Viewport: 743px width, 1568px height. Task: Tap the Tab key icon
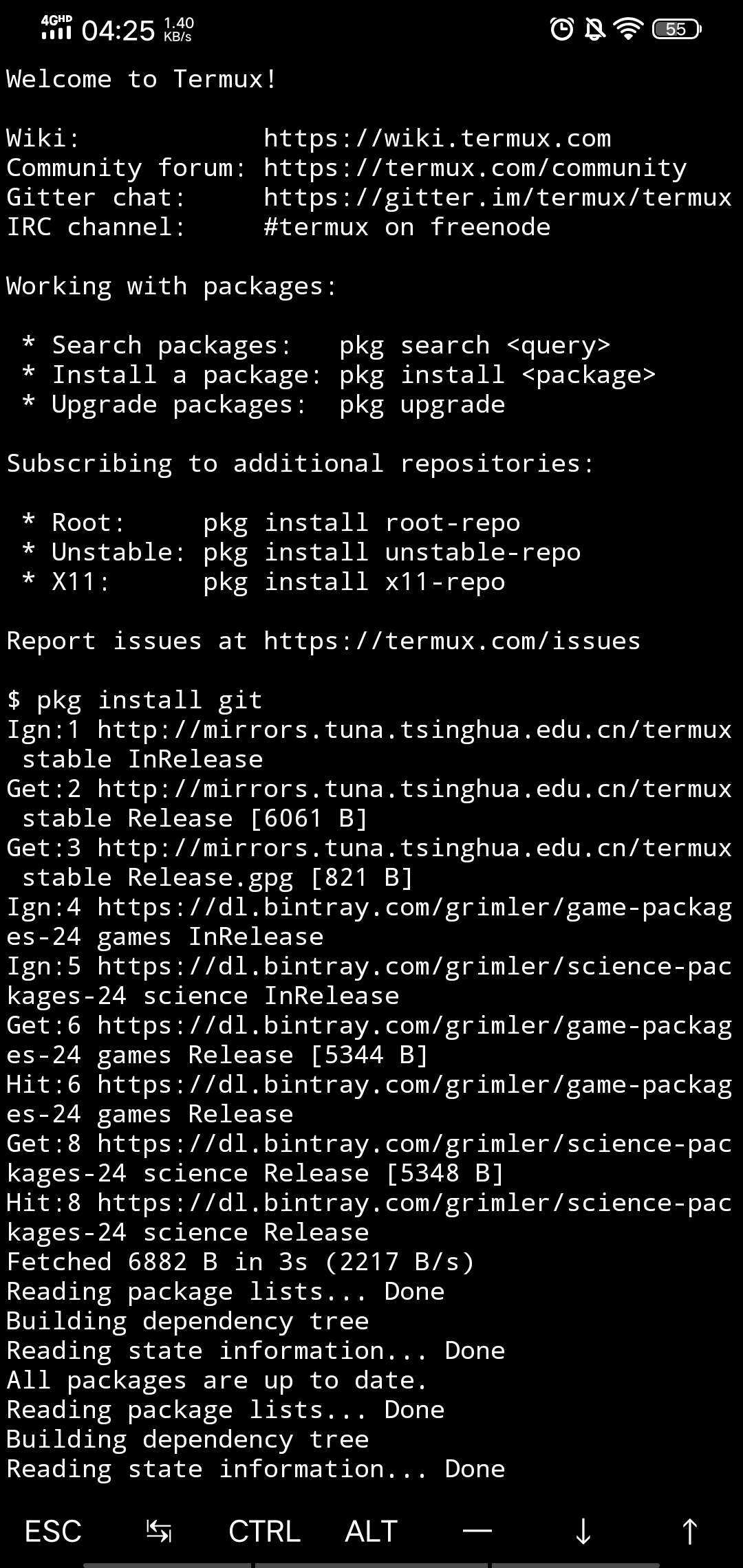[159, 1532]
